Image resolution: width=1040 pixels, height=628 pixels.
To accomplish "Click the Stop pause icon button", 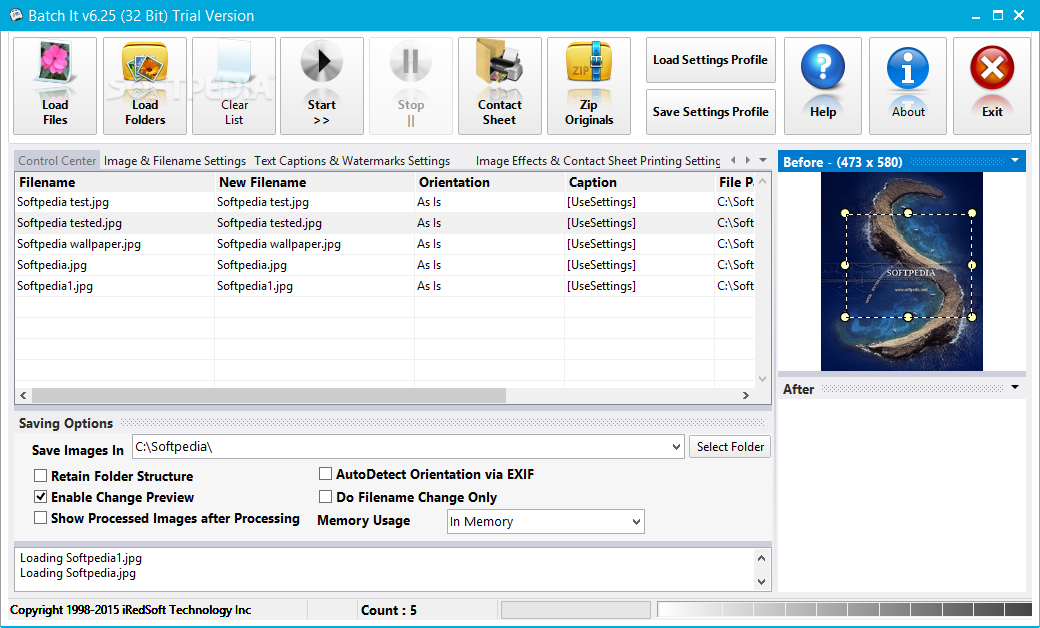I will [x=411, y=86].
